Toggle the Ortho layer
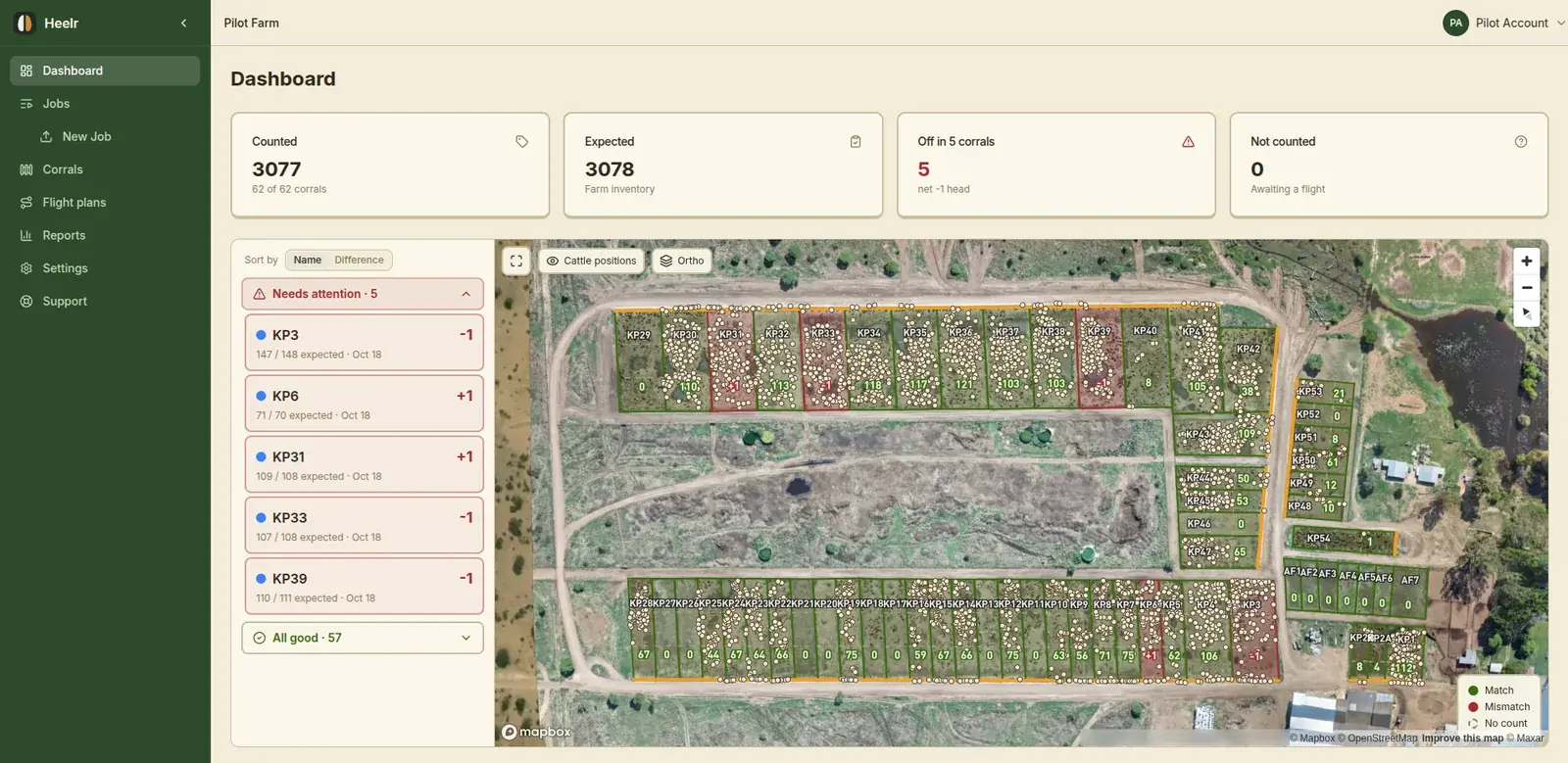 pyautogui.click(x=682, y=261)
